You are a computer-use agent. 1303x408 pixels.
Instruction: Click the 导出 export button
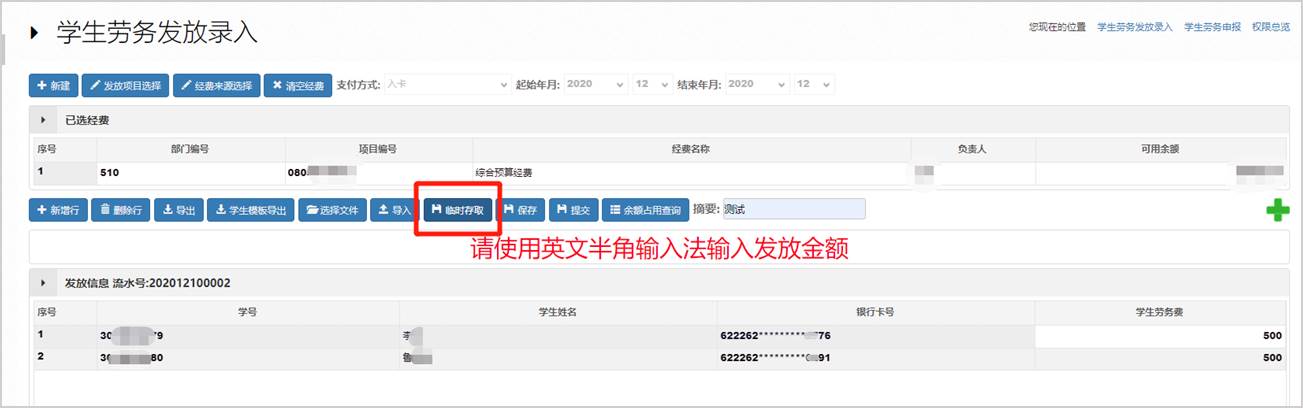(x=179, y=211)
